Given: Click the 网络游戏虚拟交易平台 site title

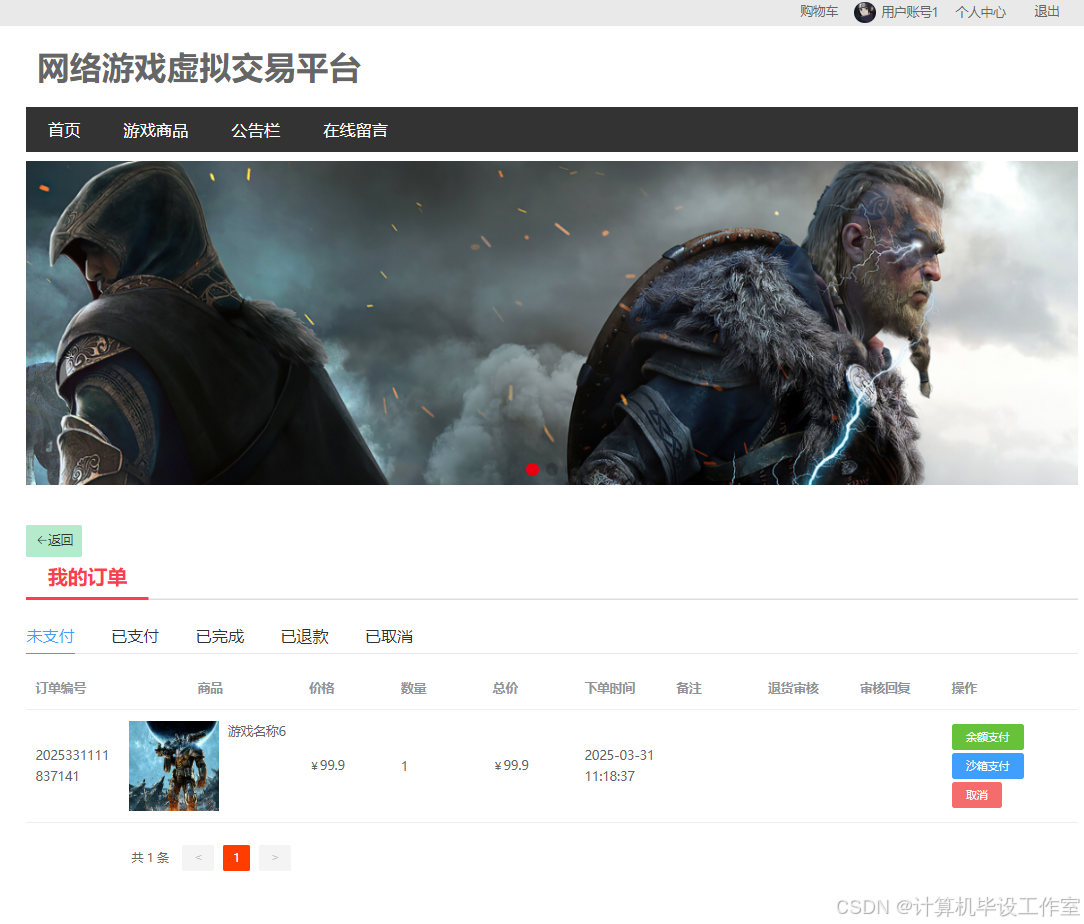Looking at the screenshot, I should 198,68.
